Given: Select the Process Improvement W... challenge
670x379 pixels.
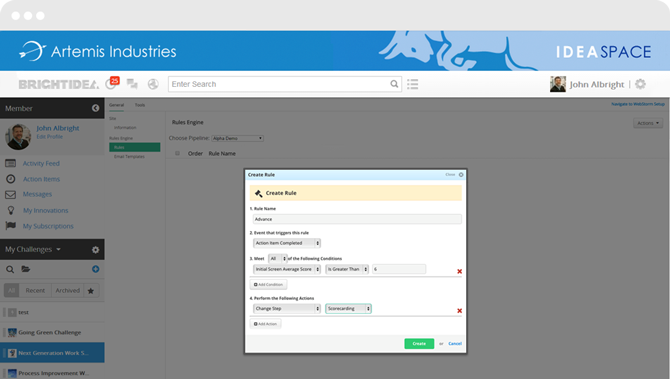Looking at the screenshot, I should click(52, 373).
